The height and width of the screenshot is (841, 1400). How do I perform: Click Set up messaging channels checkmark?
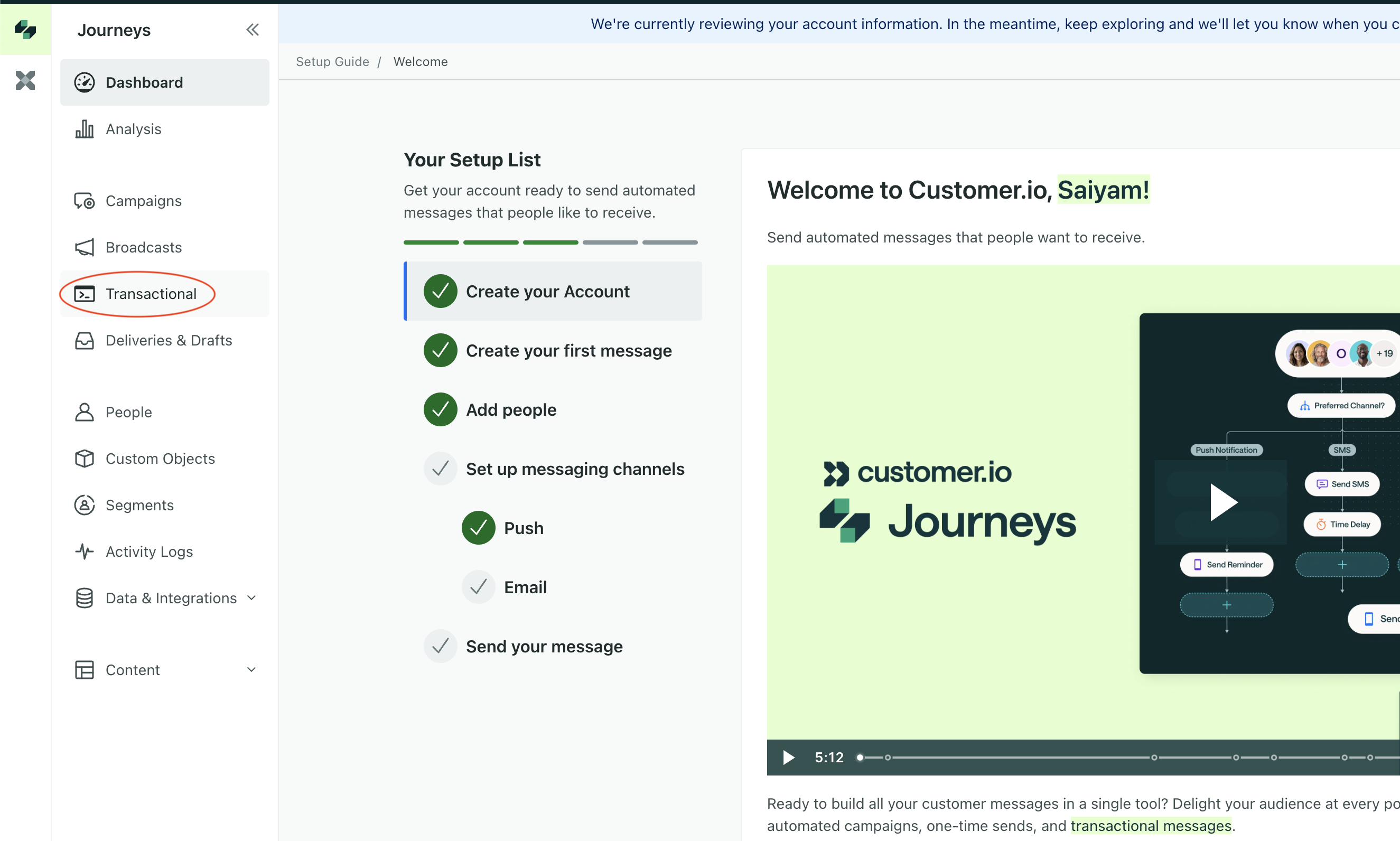click(x=440, y=469)
